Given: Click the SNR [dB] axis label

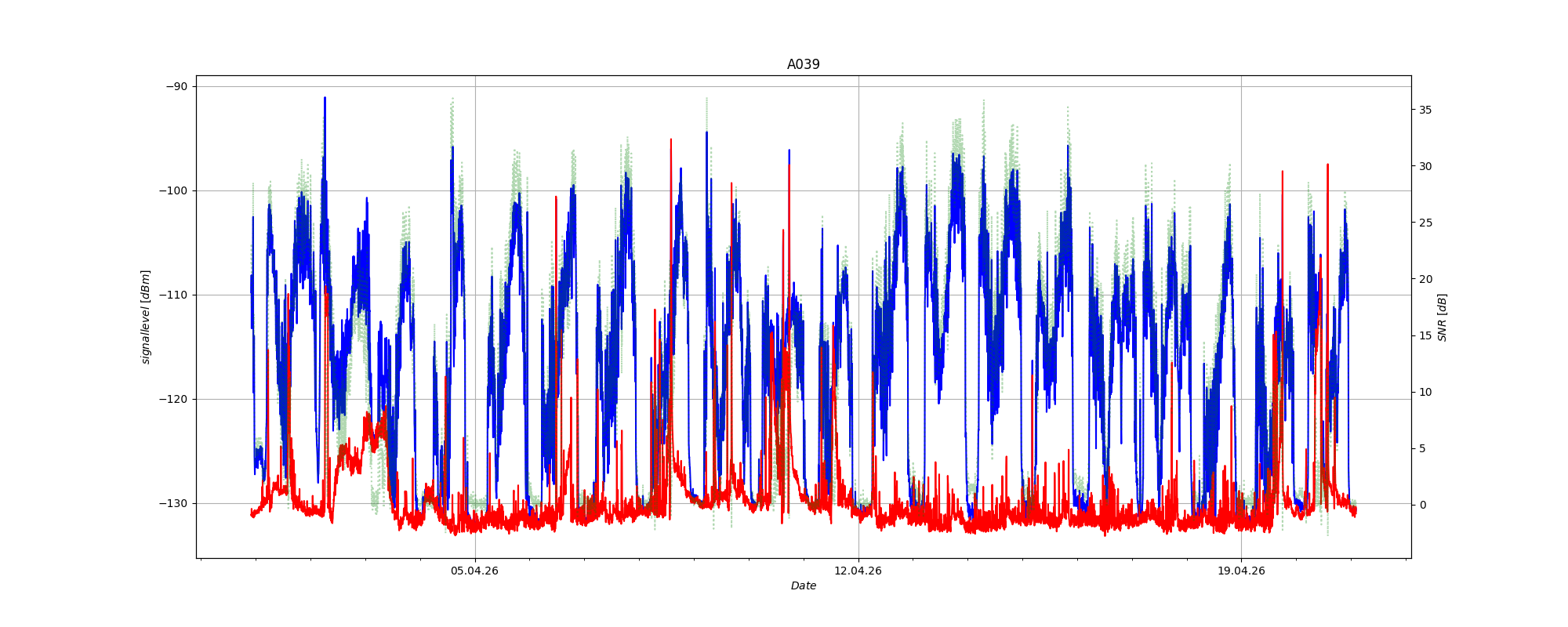Looking at the screenshot, I should (1442, 317).
